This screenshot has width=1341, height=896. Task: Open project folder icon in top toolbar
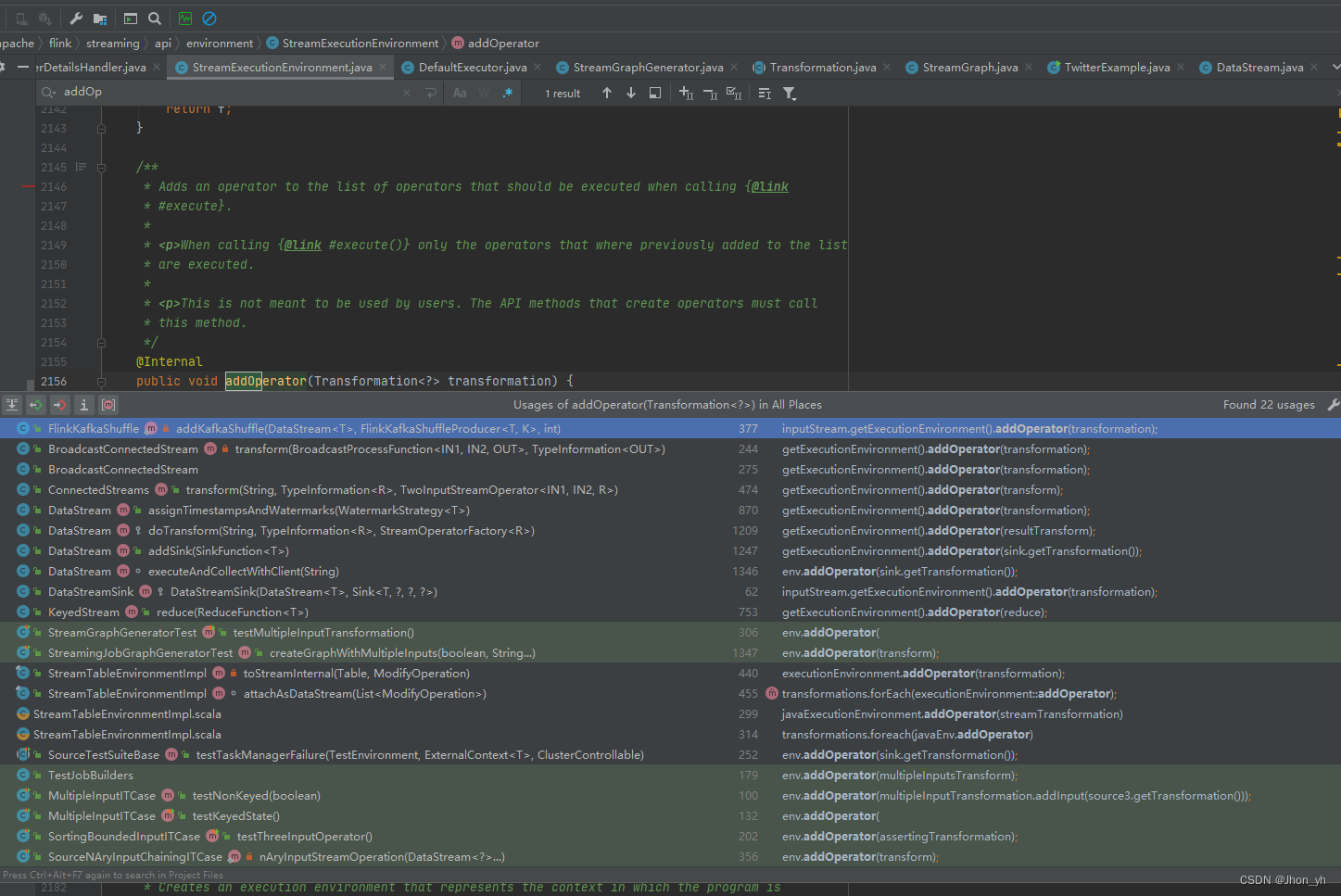pyautogui.click(x=100, y=19)
